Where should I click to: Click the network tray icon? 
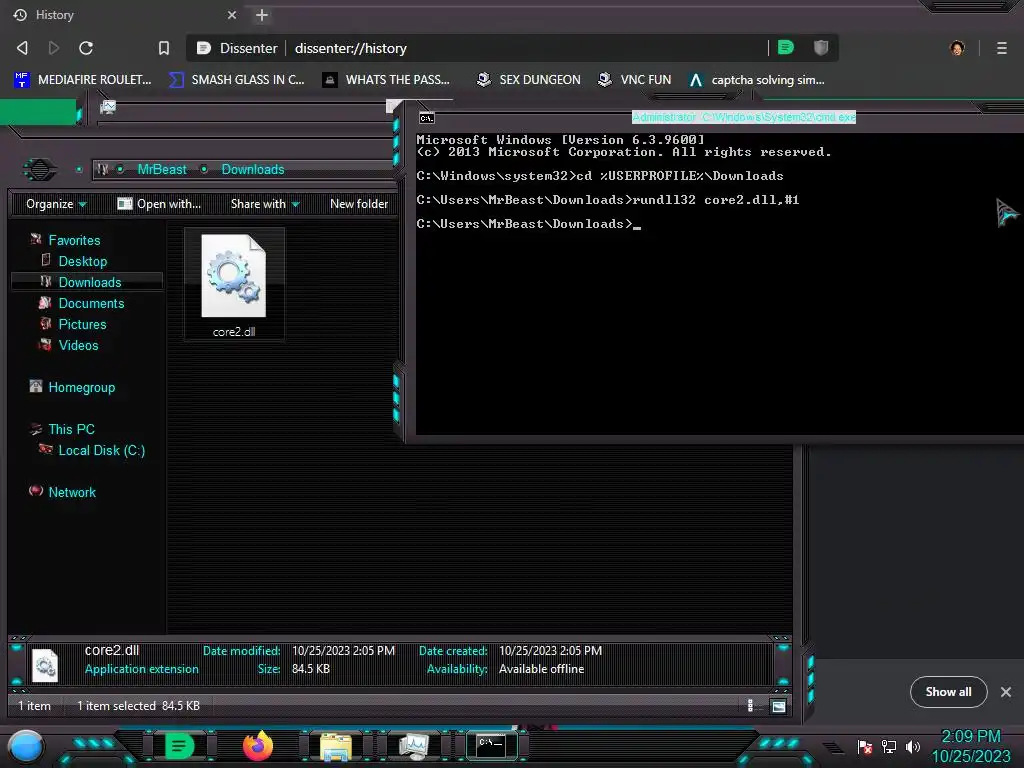coord(889,746)
